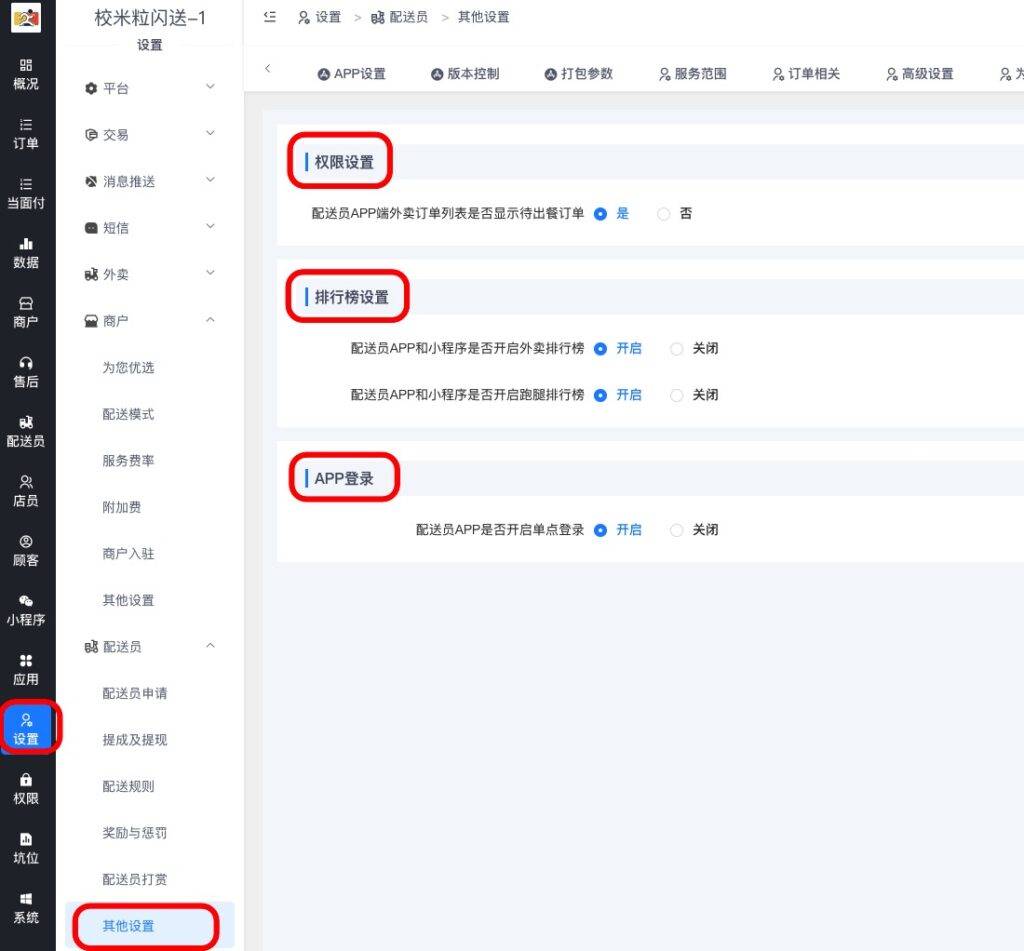Image resolution: width=1024 pixels, height=951 pixels.
Task: Set 外卖排行榜 takeout ranking to 关闭
Action: [677, 349]
